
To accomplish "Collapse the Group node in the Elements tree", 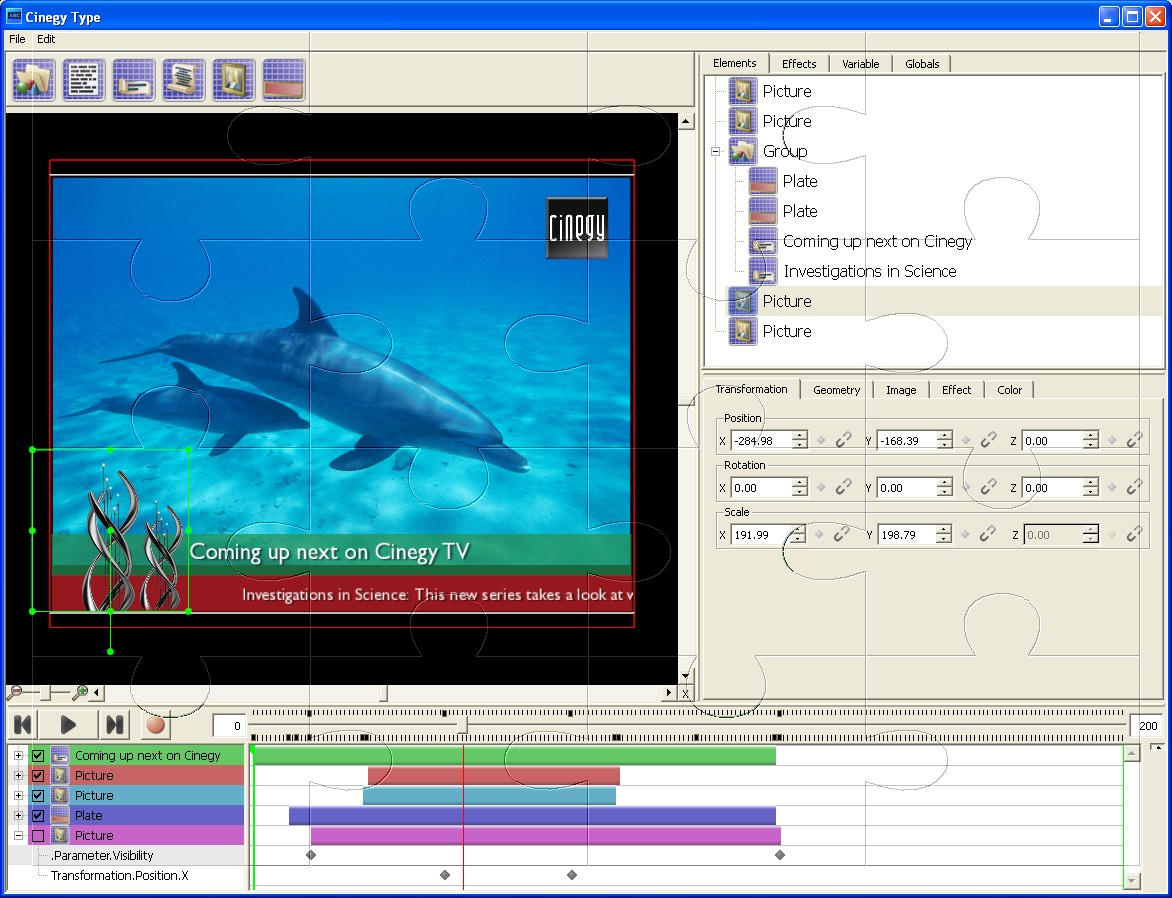I will point(715,151).
